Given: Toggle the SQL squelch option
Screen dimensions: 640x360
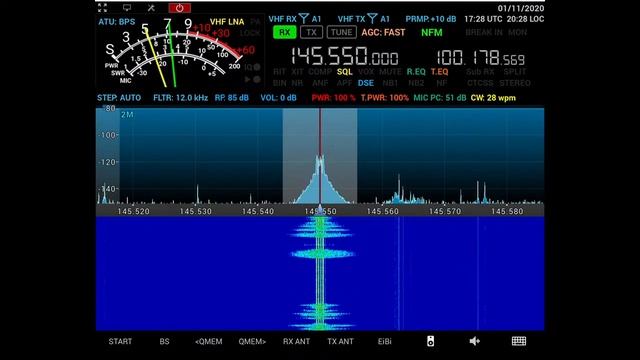Looking at the screenshot, I should click(x=344, y=72).
